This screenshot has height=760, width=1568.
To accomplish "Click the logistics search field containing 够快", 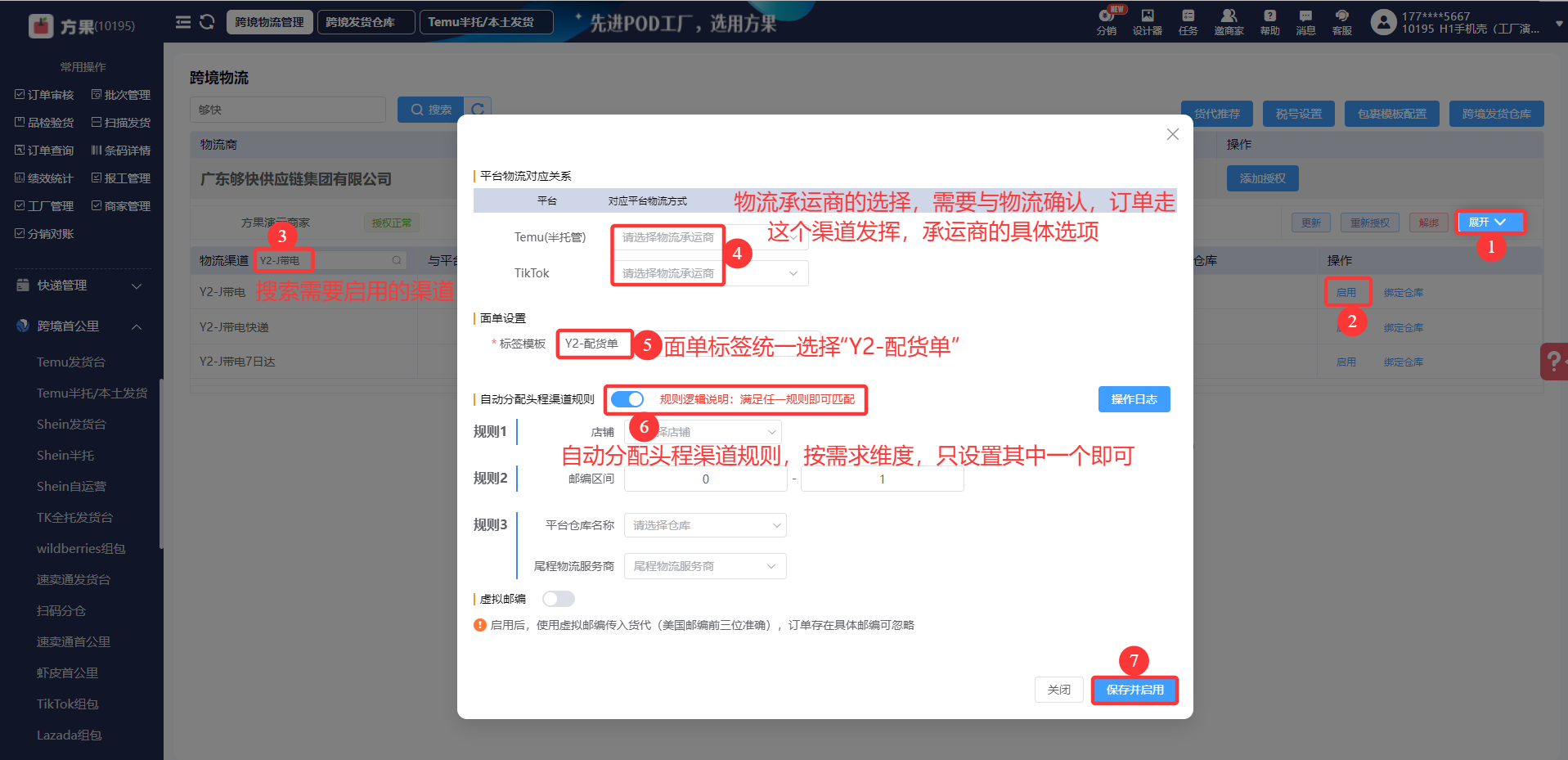I will pos(288,110).
